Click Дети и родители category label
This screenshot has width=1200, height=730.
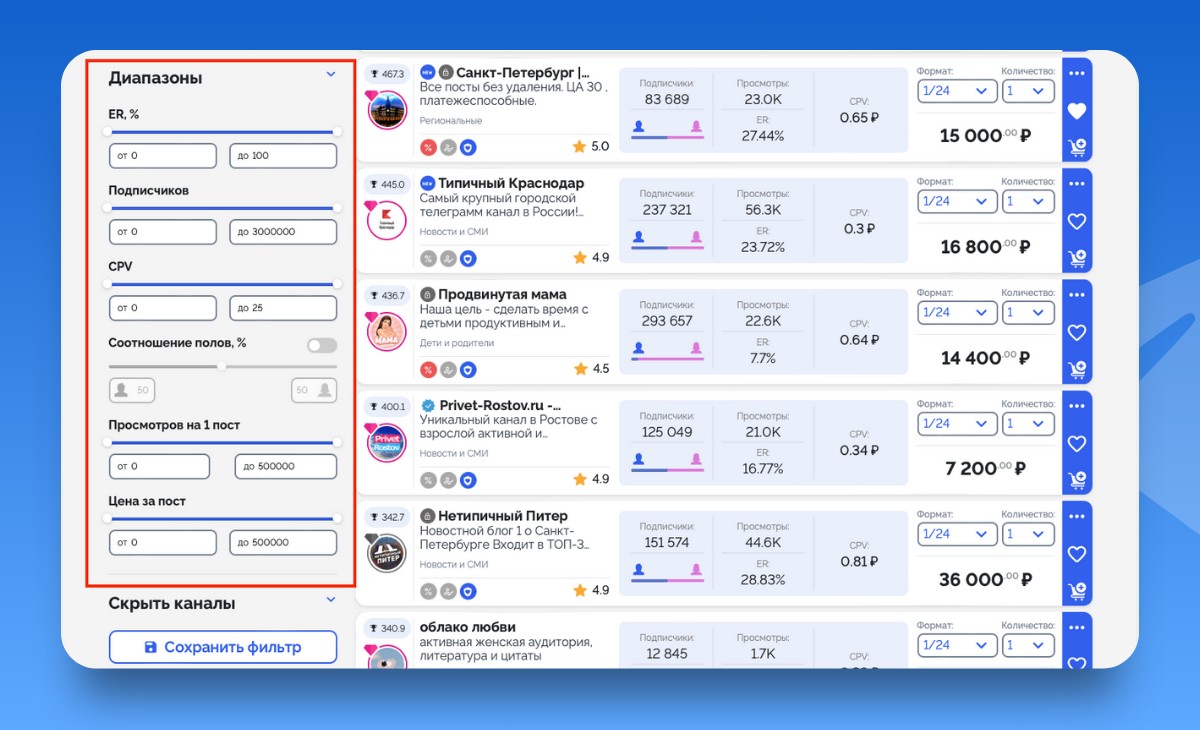click(457, 343)
